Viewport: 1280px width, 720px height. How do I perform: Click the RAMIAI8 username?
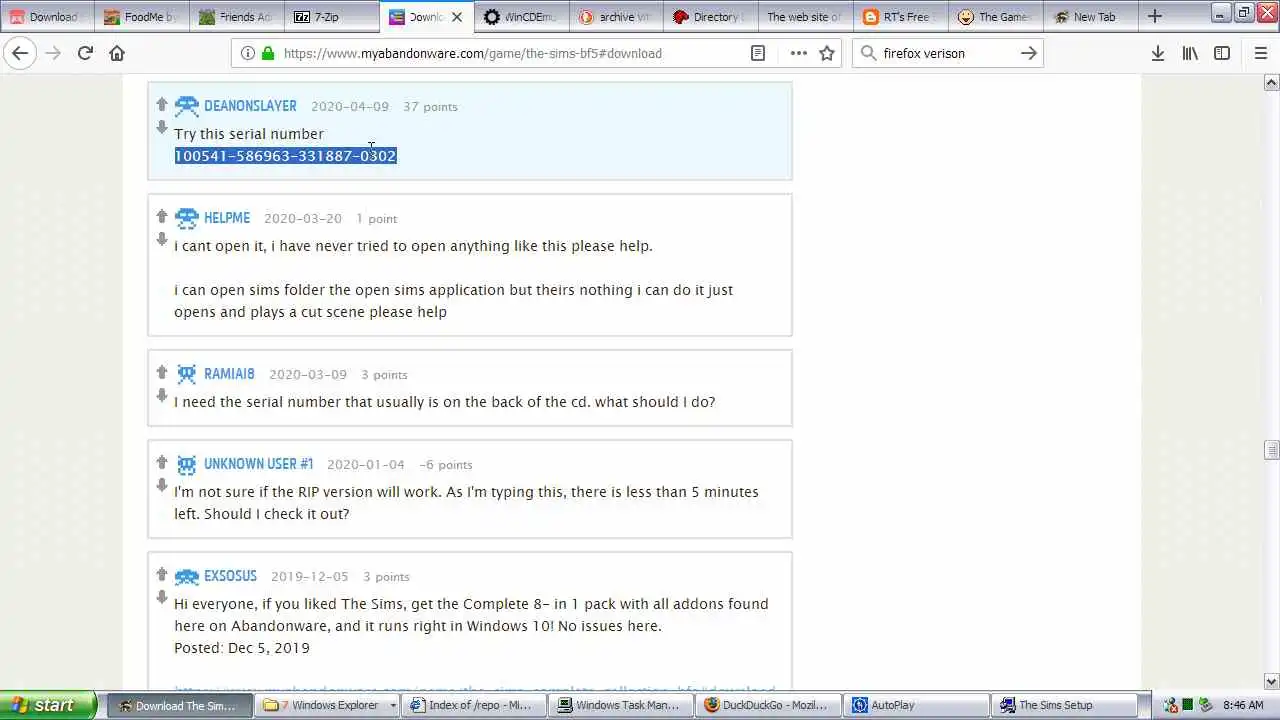click(x=229, y=374)
